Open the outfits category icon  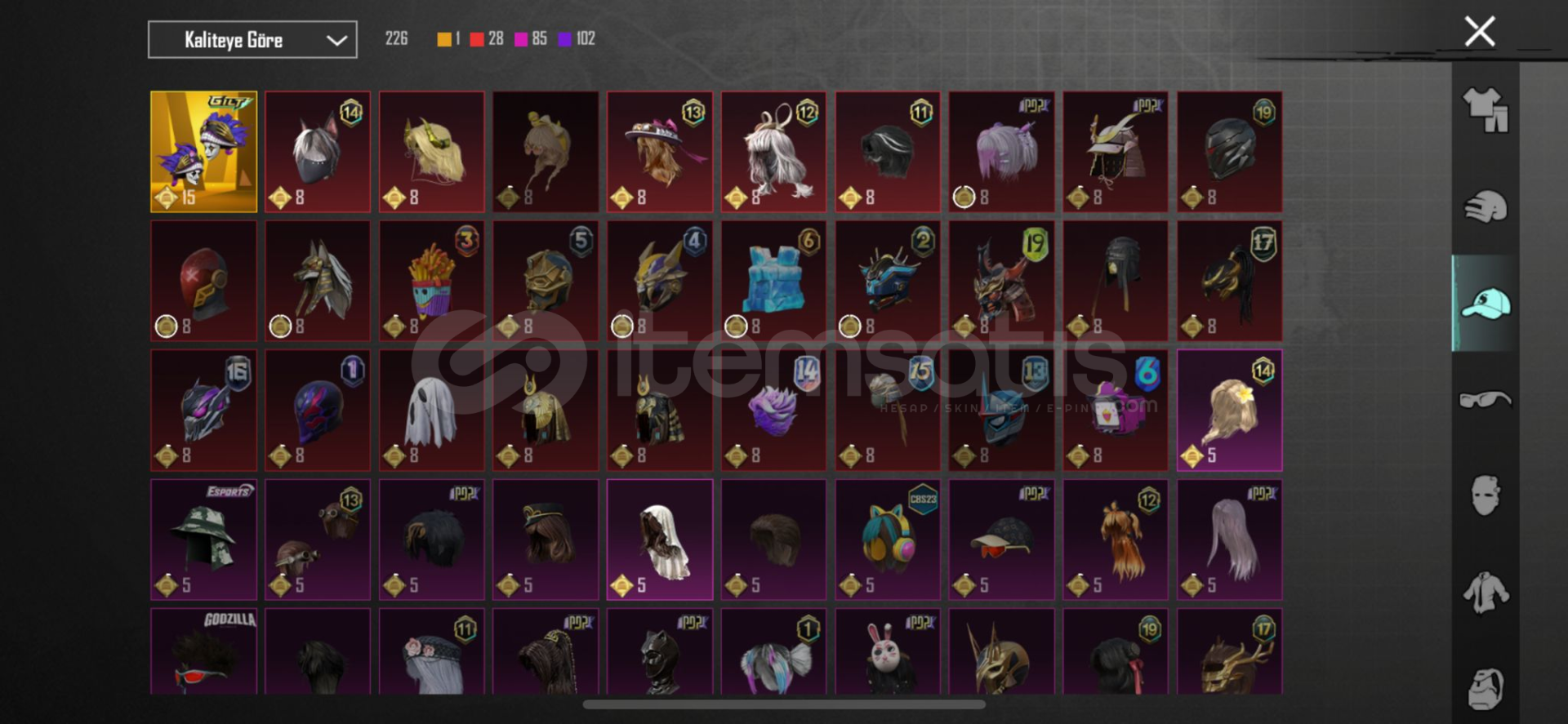point(1486,110)
